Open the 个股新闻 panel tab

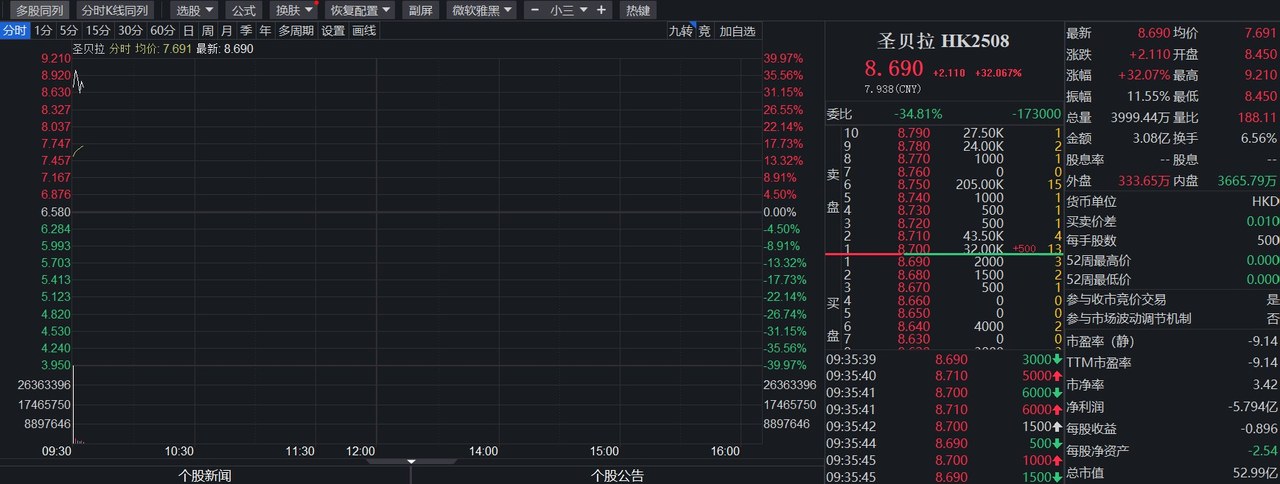[x=205, y=476]
